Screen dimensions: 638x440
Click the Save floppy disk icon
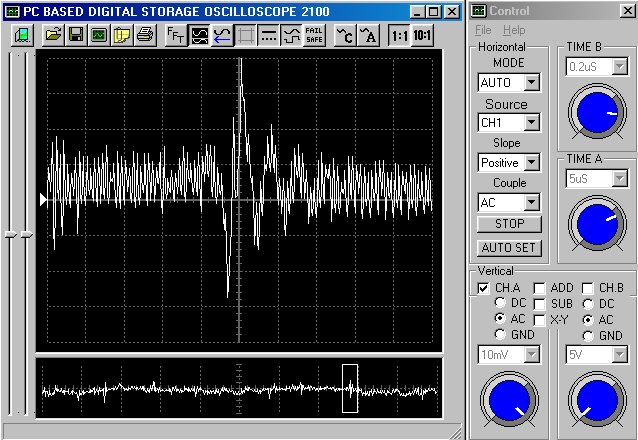76,35
